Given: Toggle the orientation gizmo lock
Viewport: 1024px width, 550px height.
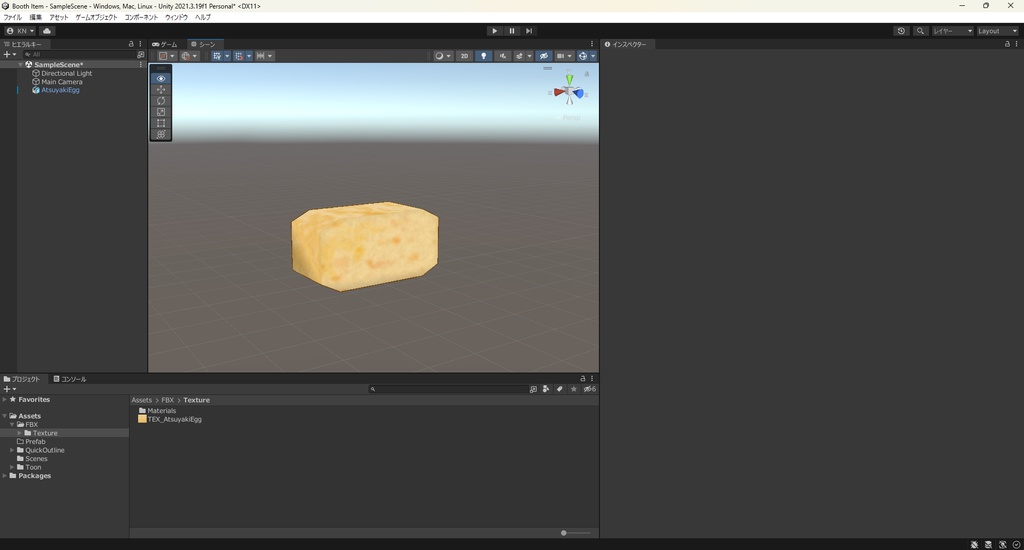Looking at the screenshot, I should pyautogui.click(x=586, y=74).
